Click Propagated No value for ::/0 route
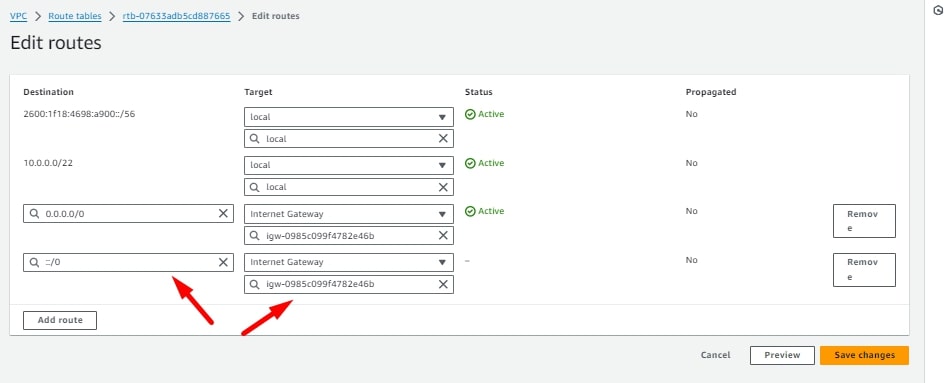Image resolution: width=947 pixels, height=383 pixels. [692, 260]
